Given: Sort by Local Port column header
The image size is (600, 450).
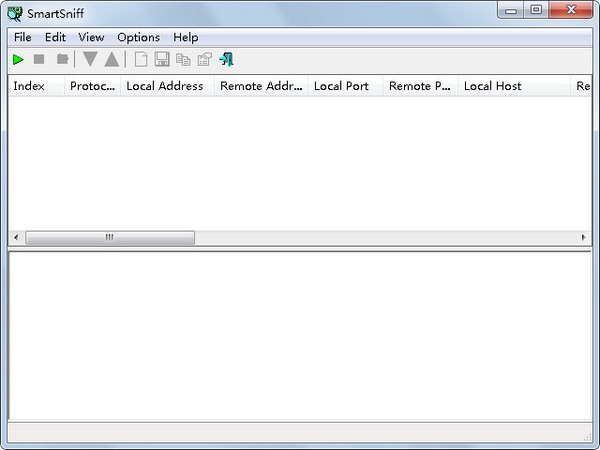Looking at the screenshot, I should pyautogui.click(x=345, y=86).
